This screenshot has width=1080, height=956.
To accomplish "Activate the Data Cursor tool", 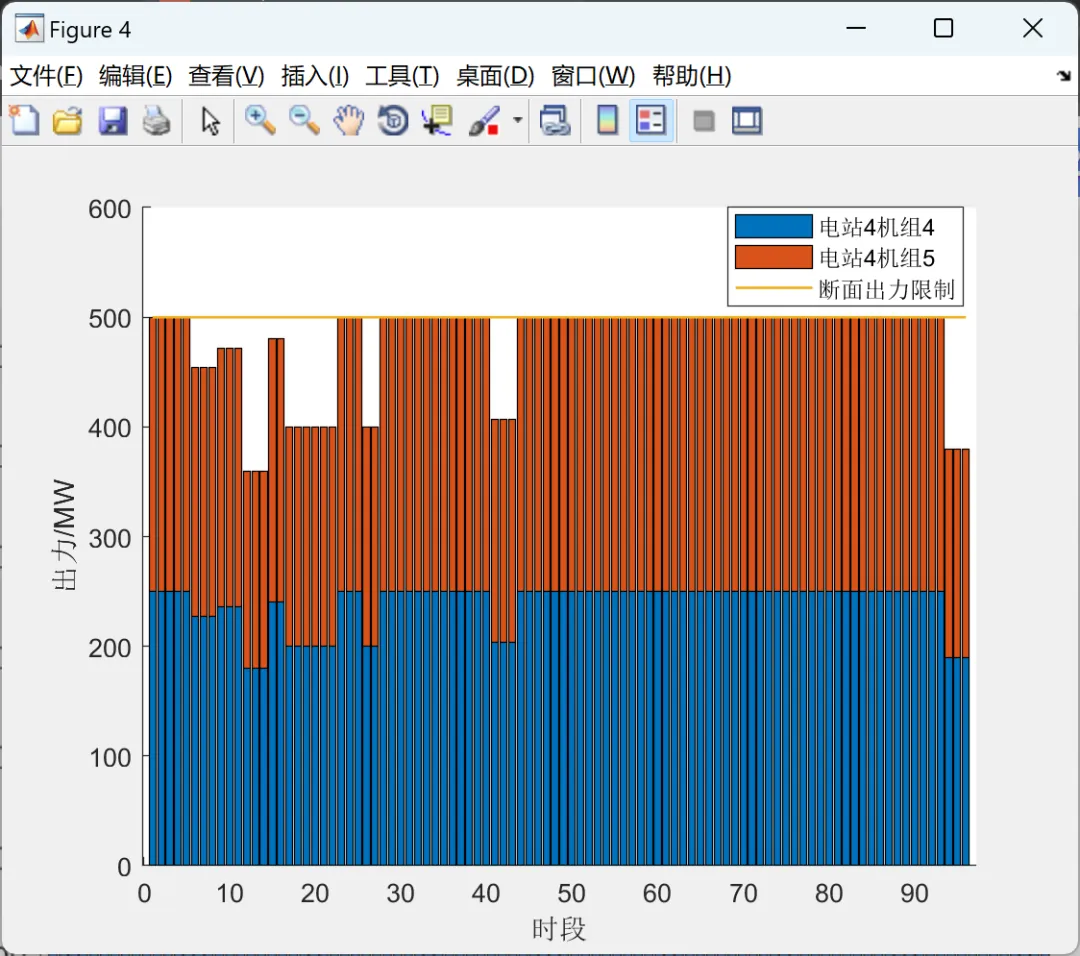I will tap(437, 121).
